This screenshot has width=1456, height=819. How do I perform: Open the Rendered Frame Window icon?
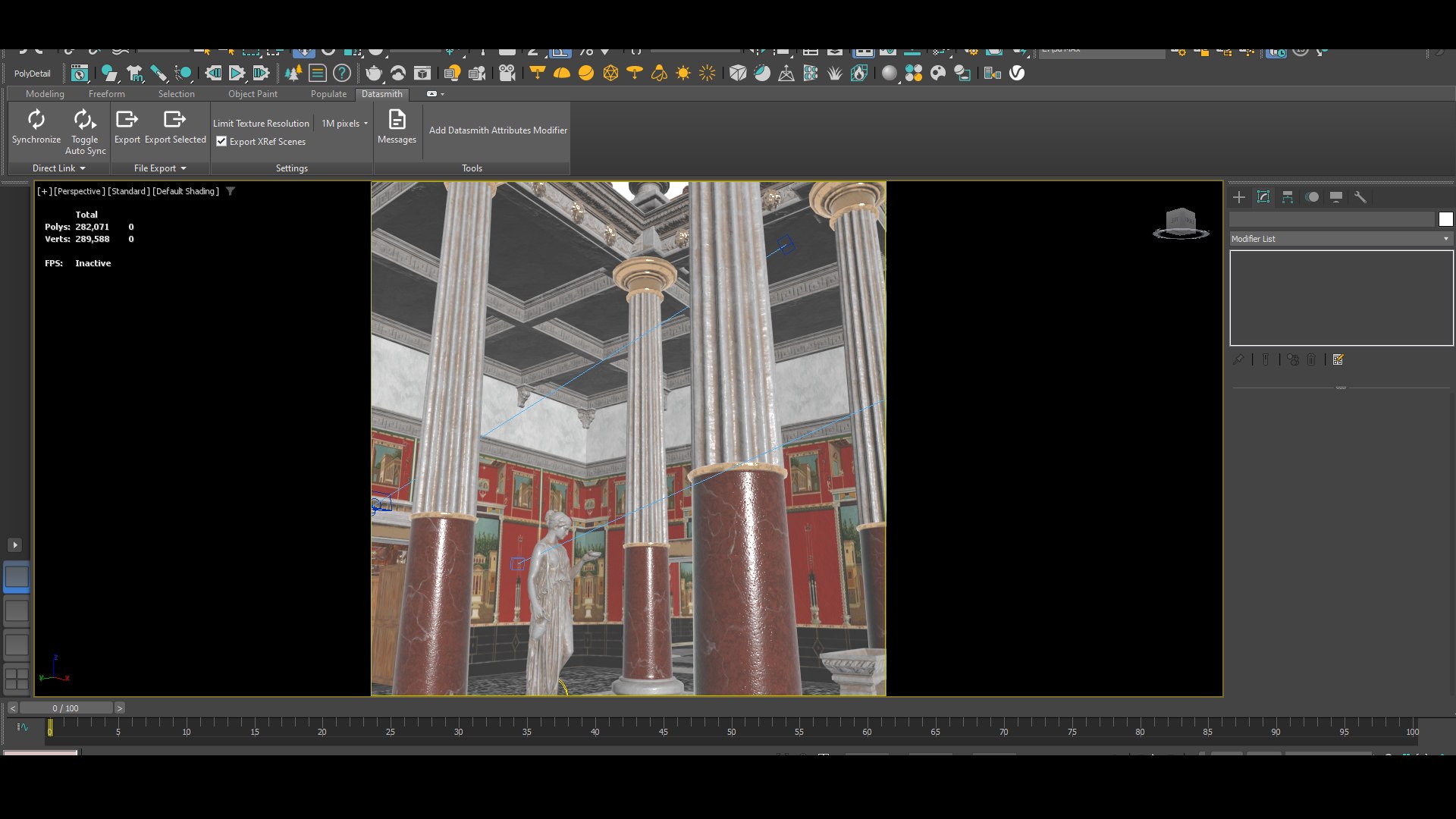click(x=422, y=73)
